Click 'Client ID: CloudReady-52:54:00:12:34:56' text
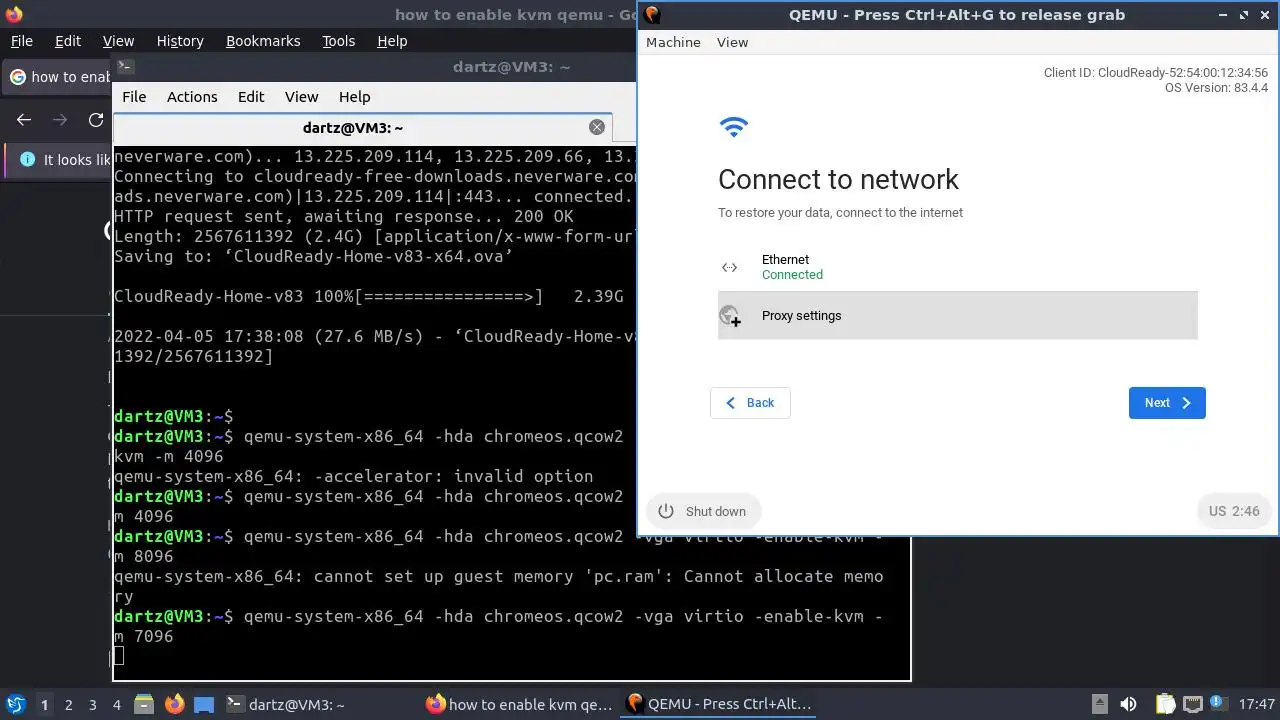The width and height of the screenshot is (1280, 720). [1156, 73]
